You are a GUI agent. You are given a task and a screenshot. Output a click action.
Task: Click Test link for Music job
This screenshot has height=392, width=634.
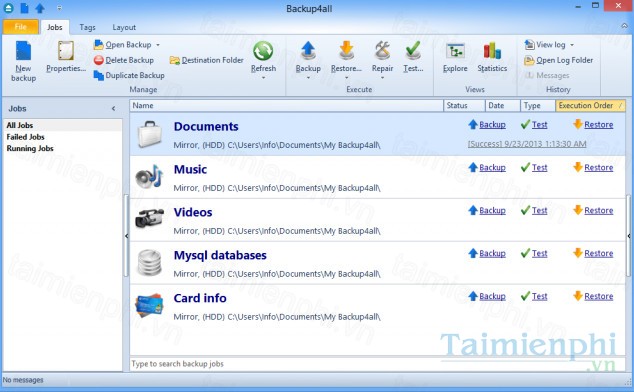(x=539, y=167)
